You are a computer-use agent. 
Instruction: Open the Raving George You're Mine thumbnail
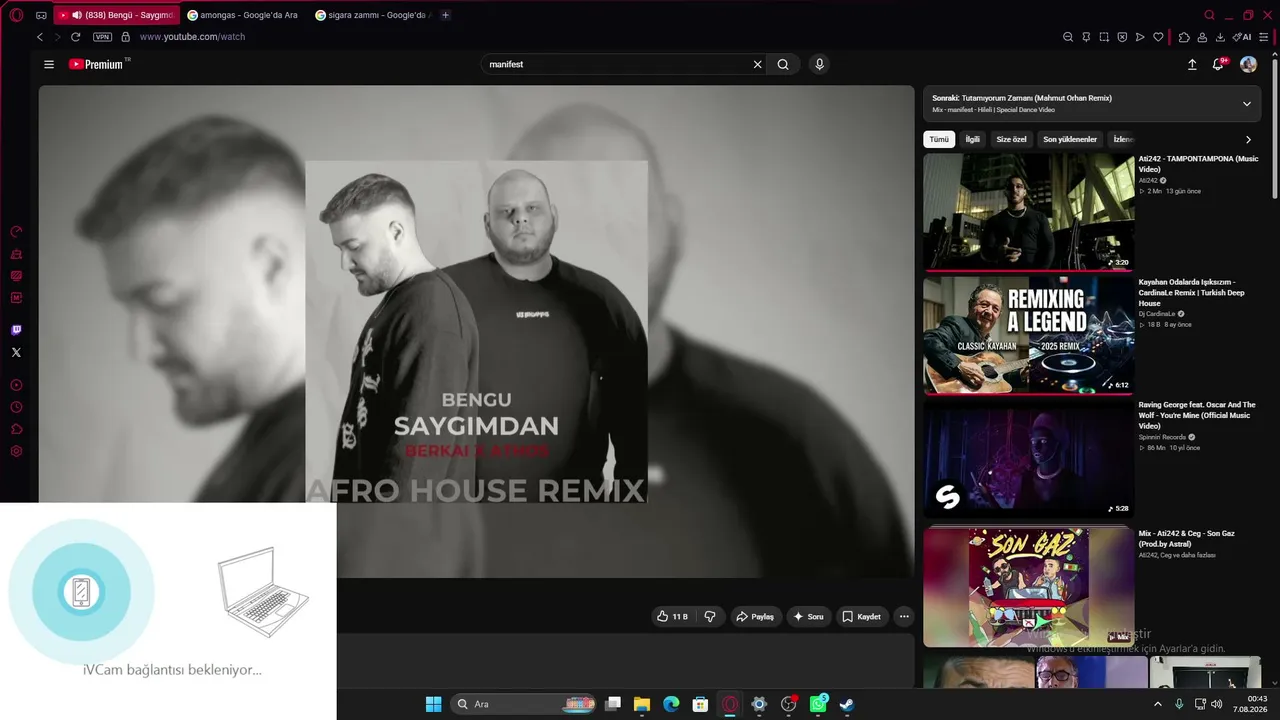click(x=1029, y=459)
